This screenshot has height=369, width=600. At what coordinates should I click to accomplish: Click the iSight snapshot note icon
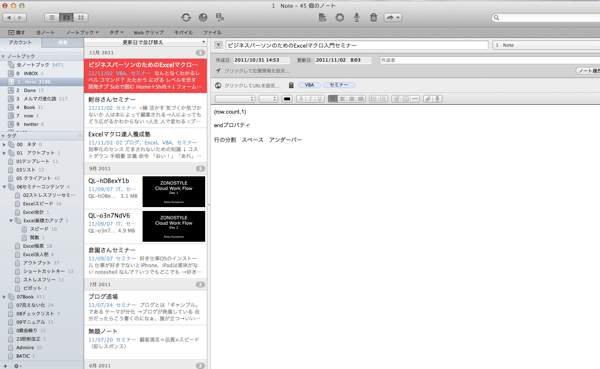coord(340,17)
